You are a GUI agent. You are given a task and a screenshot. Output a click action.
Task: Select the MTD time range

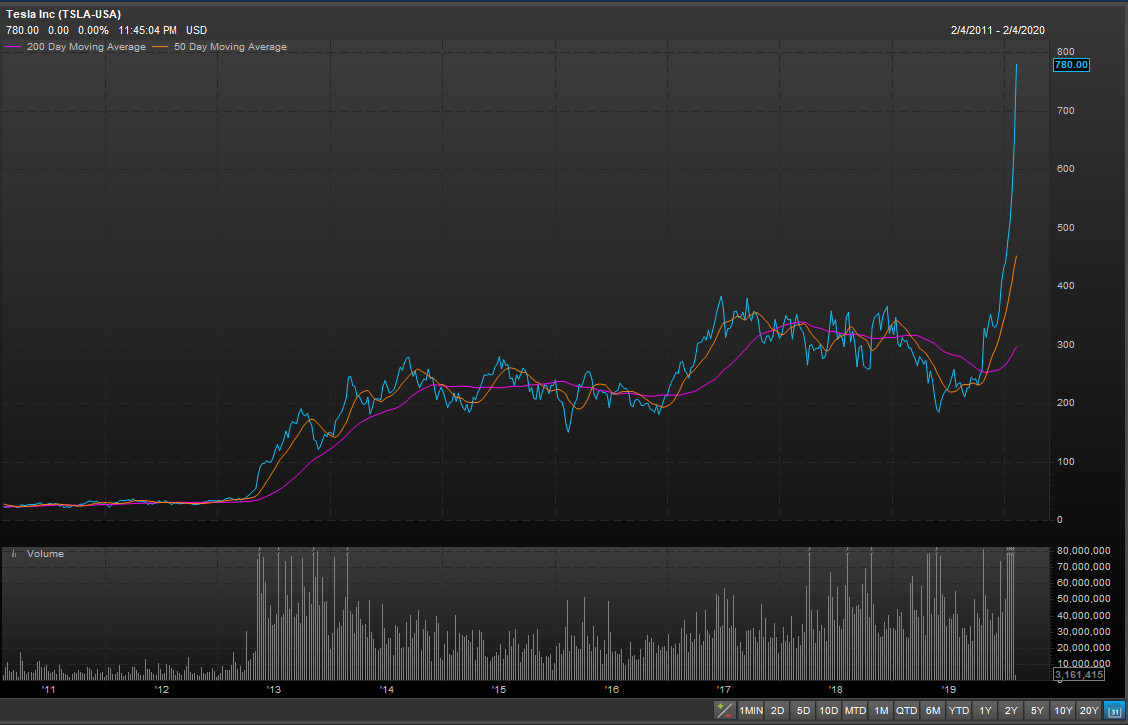(x=855, y=711)
